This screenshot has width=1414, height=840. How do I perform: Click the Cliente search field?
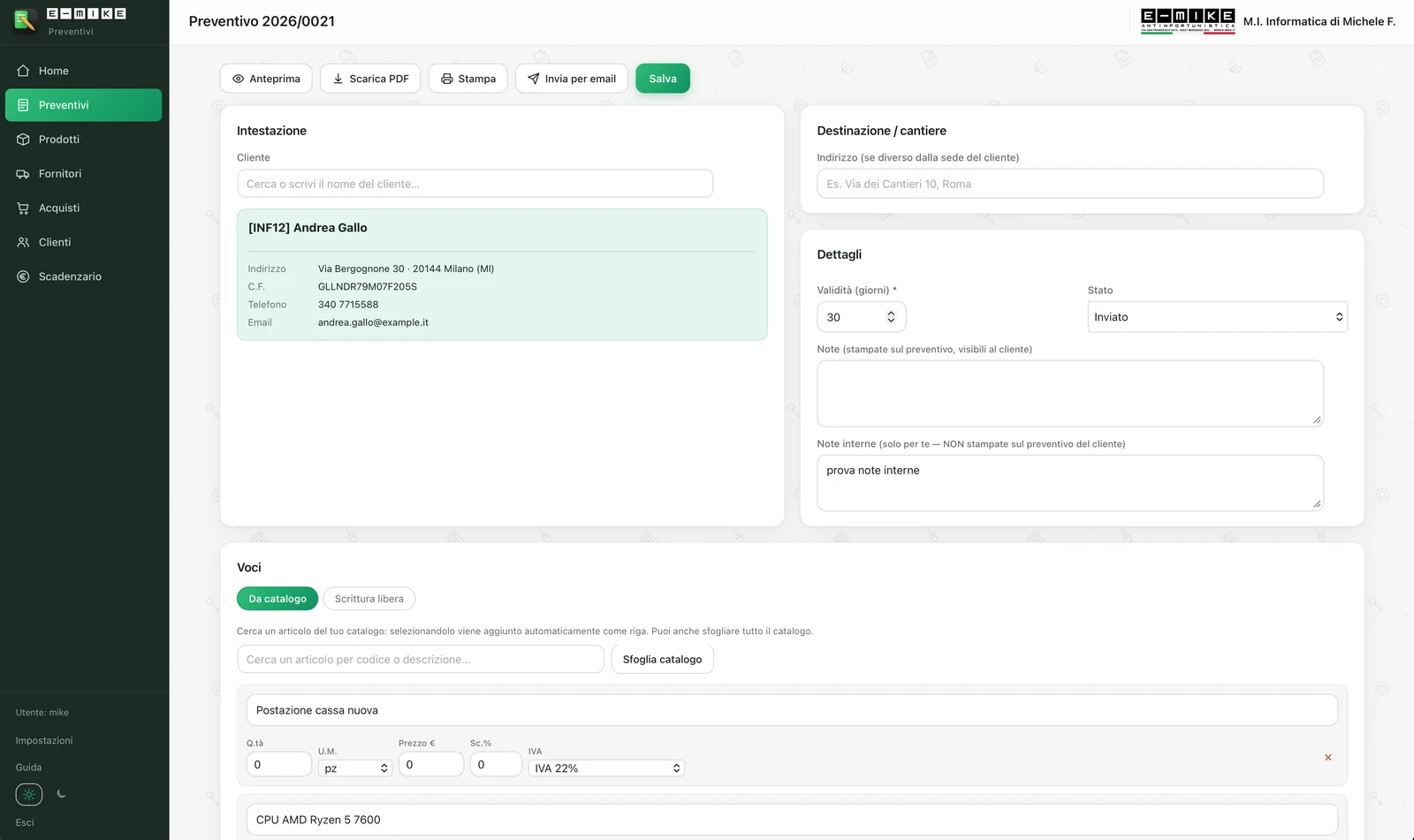tap(475, 184)
